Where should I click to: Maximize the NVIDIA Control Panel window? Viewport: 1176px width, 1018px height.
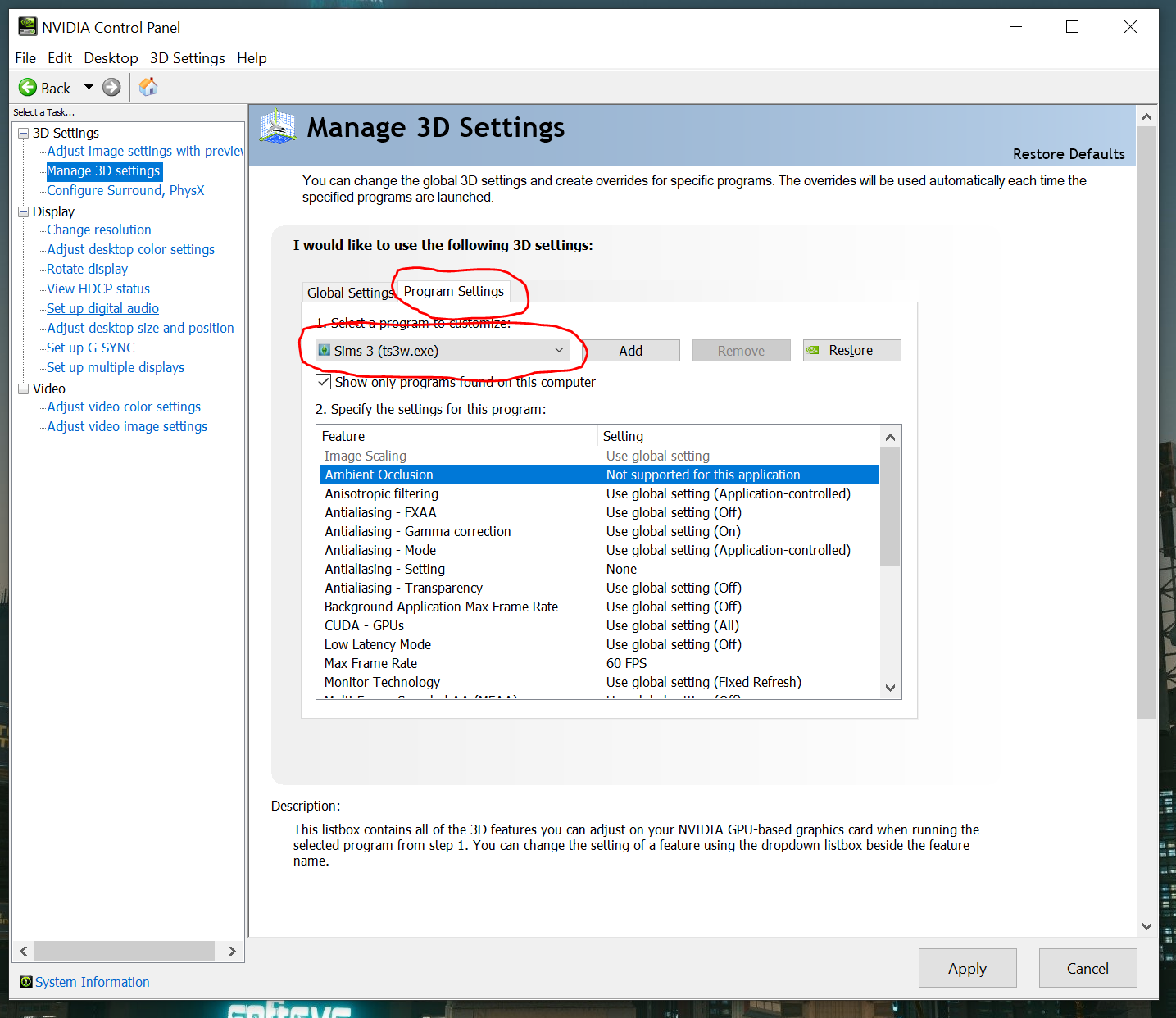coord(1072,27)
